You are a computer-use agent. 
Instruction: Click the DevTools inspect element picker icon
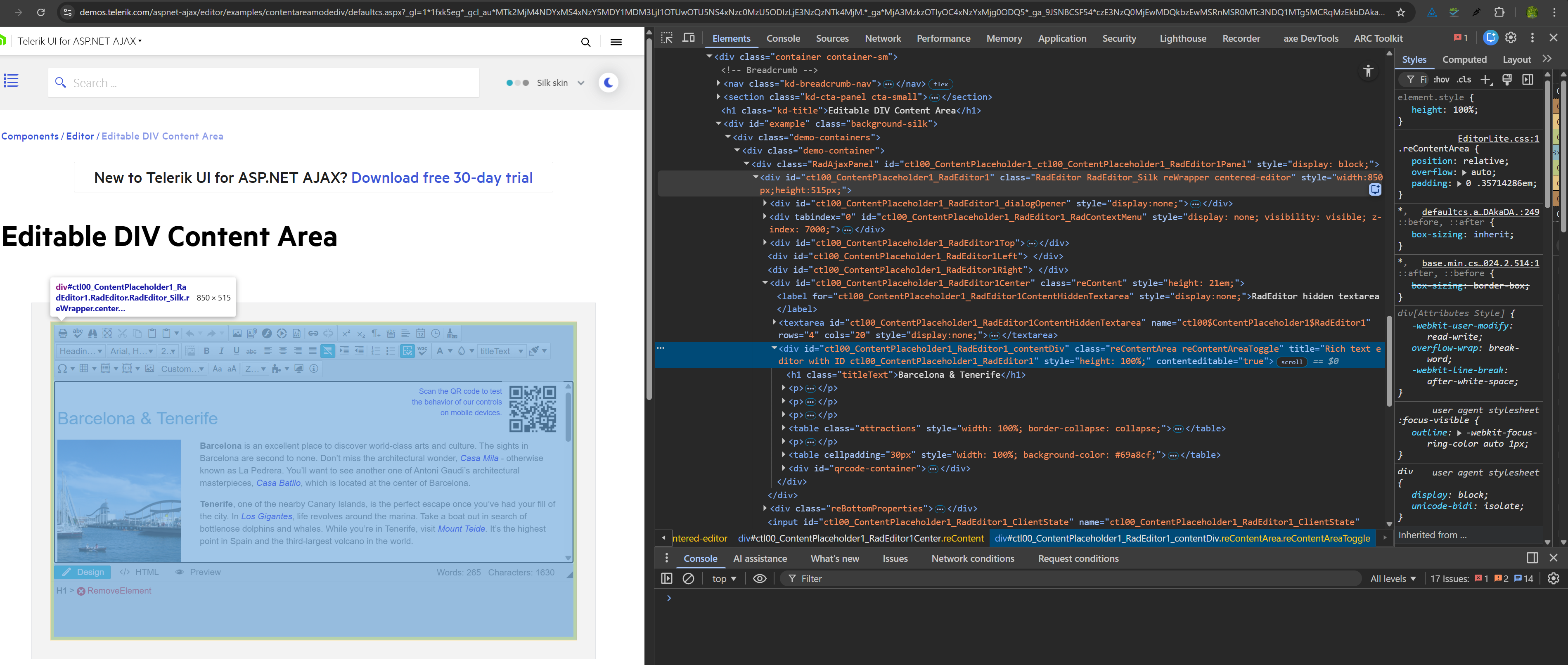point(666,38)
